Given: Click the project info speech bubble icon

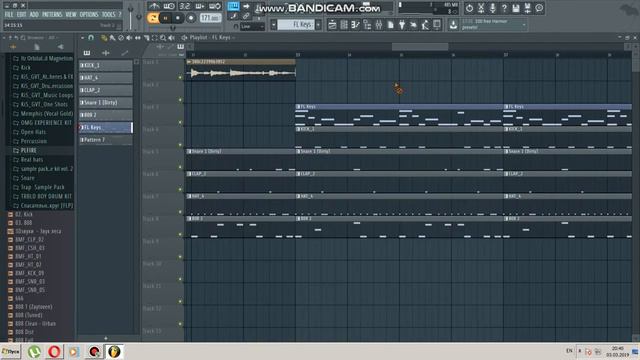Looking at the screenshot, I should [539, 8].
